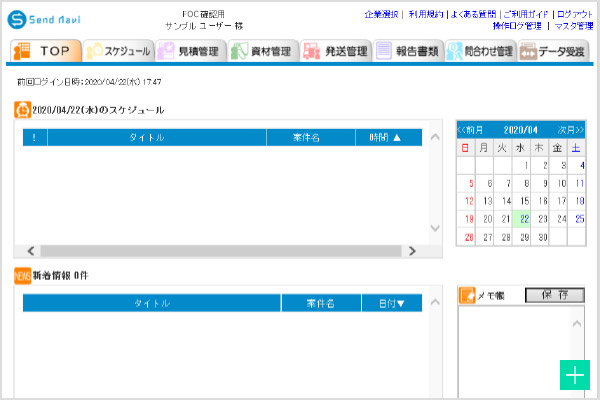Click schedule list scroll-up arrow
This screenshot has height=400, width=600.
click(x=435, y=137)
